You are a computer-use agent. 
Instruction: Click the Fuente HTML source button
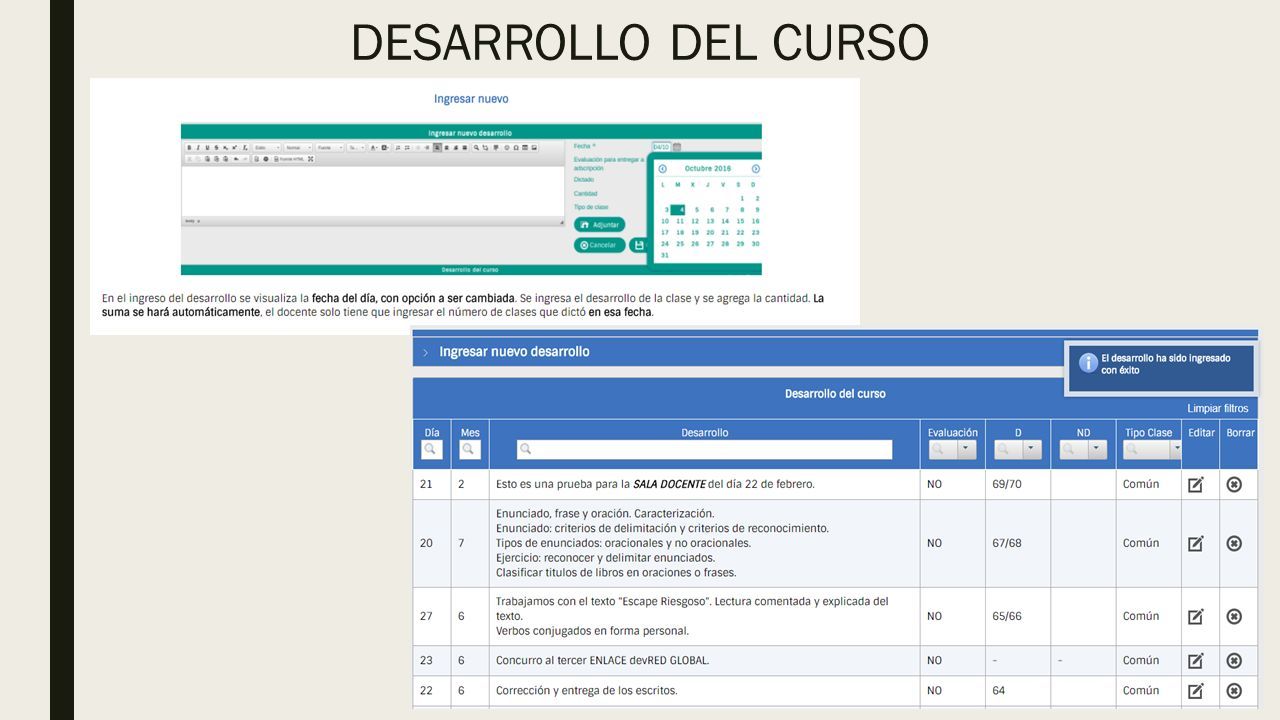(x=290, y=159)
